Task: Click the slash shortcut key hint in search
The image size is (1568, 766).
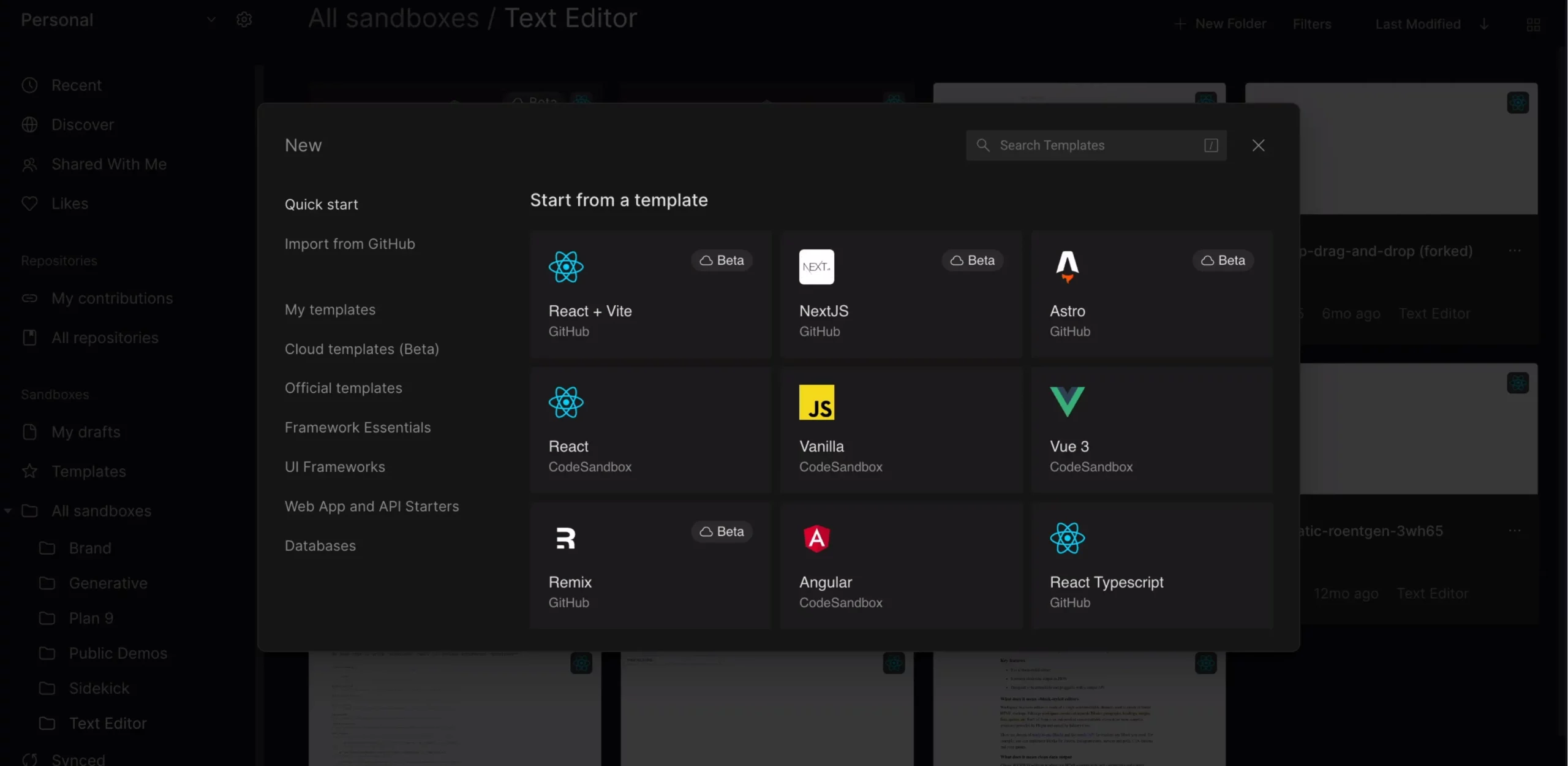Action: click(1210, 145)
